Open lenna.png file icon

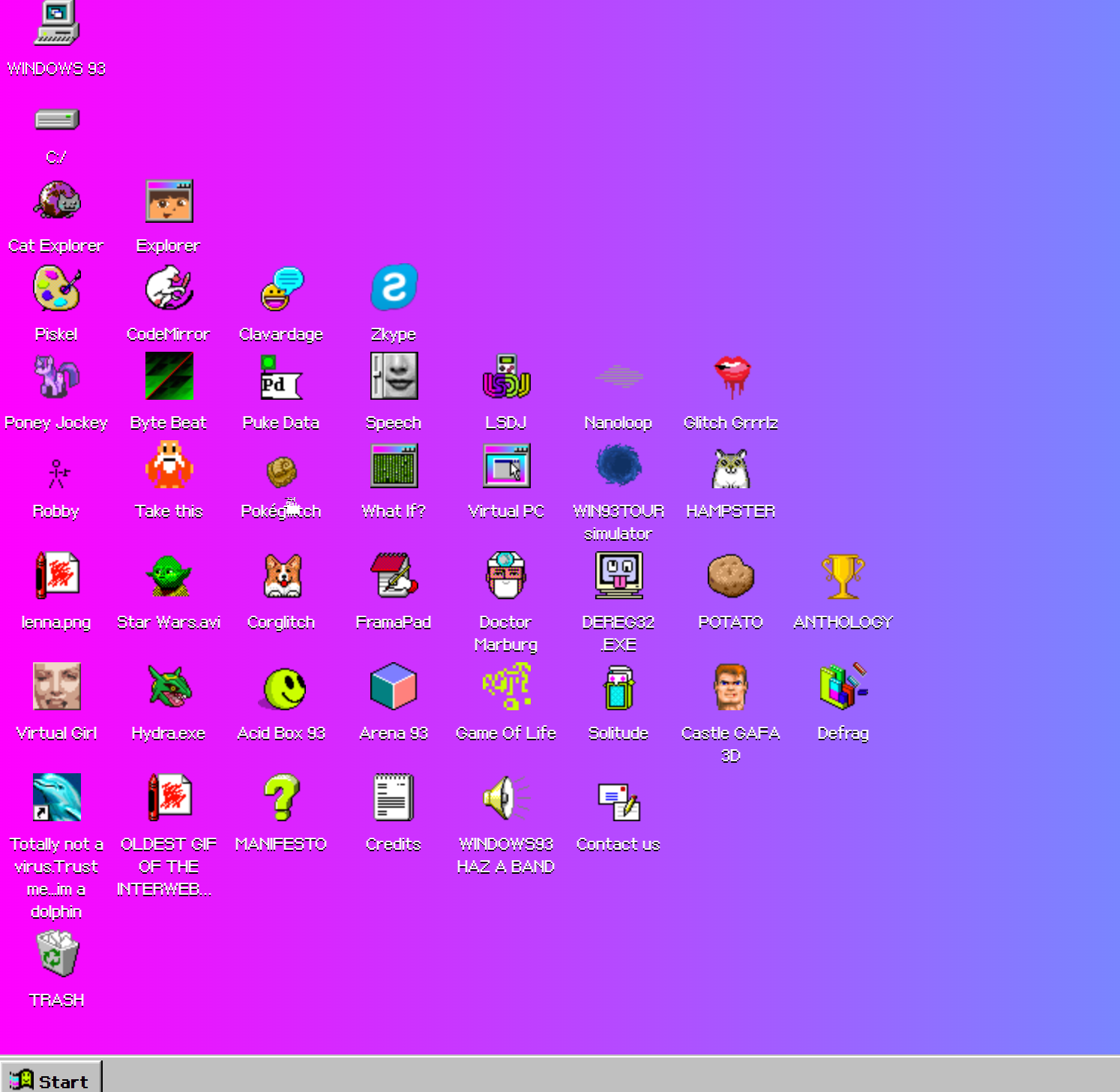coord(56,575)
